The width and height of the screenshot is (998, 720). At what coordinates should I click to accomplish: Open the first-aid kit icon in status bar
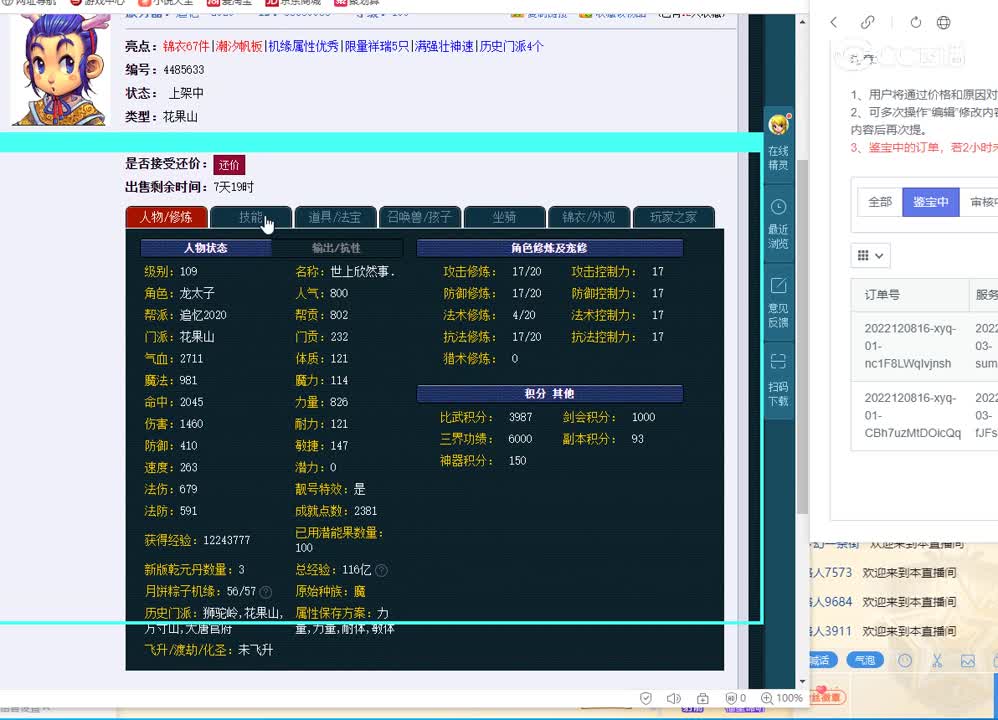pos(703,698)
